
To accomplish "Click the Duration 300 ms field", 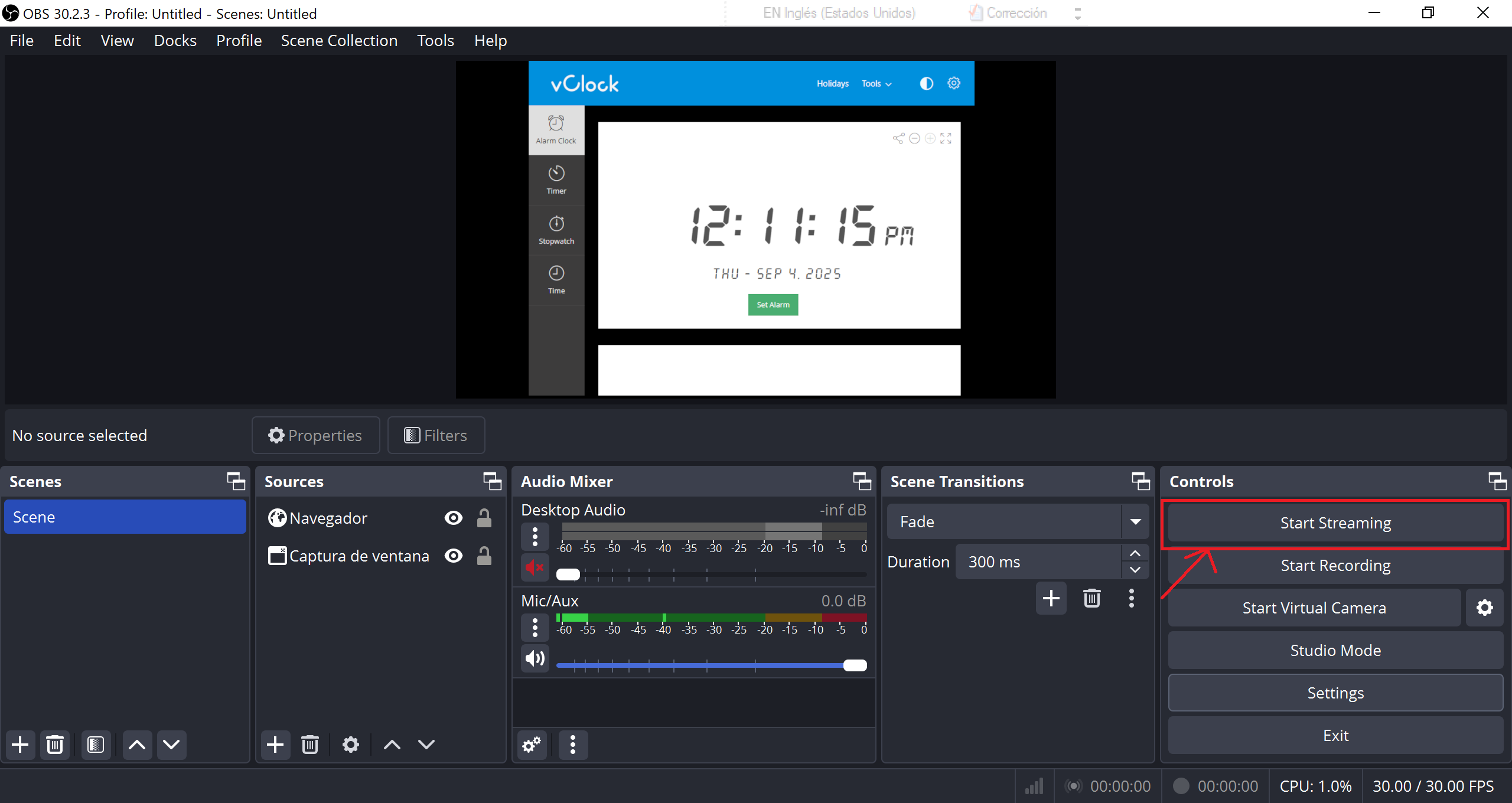I will tap(1038, 562).
